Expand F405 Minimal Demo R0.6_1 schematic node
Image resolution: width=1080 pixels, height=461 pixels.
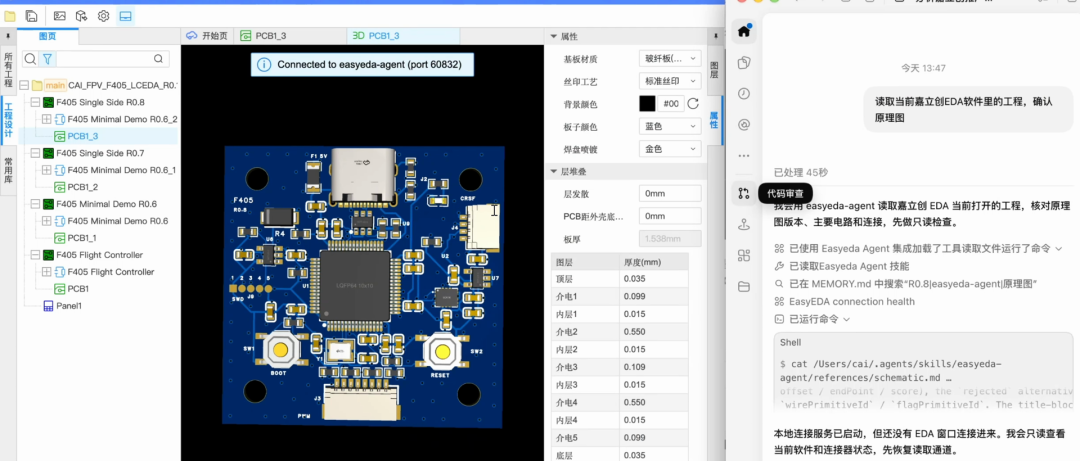pos(46,170)
